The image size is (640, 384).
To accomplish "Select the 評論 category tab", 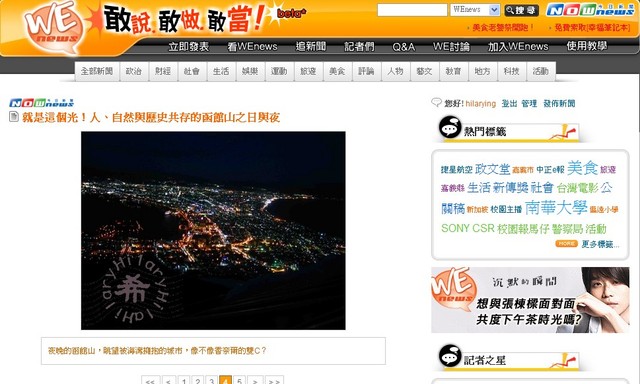I will (366, 71).
